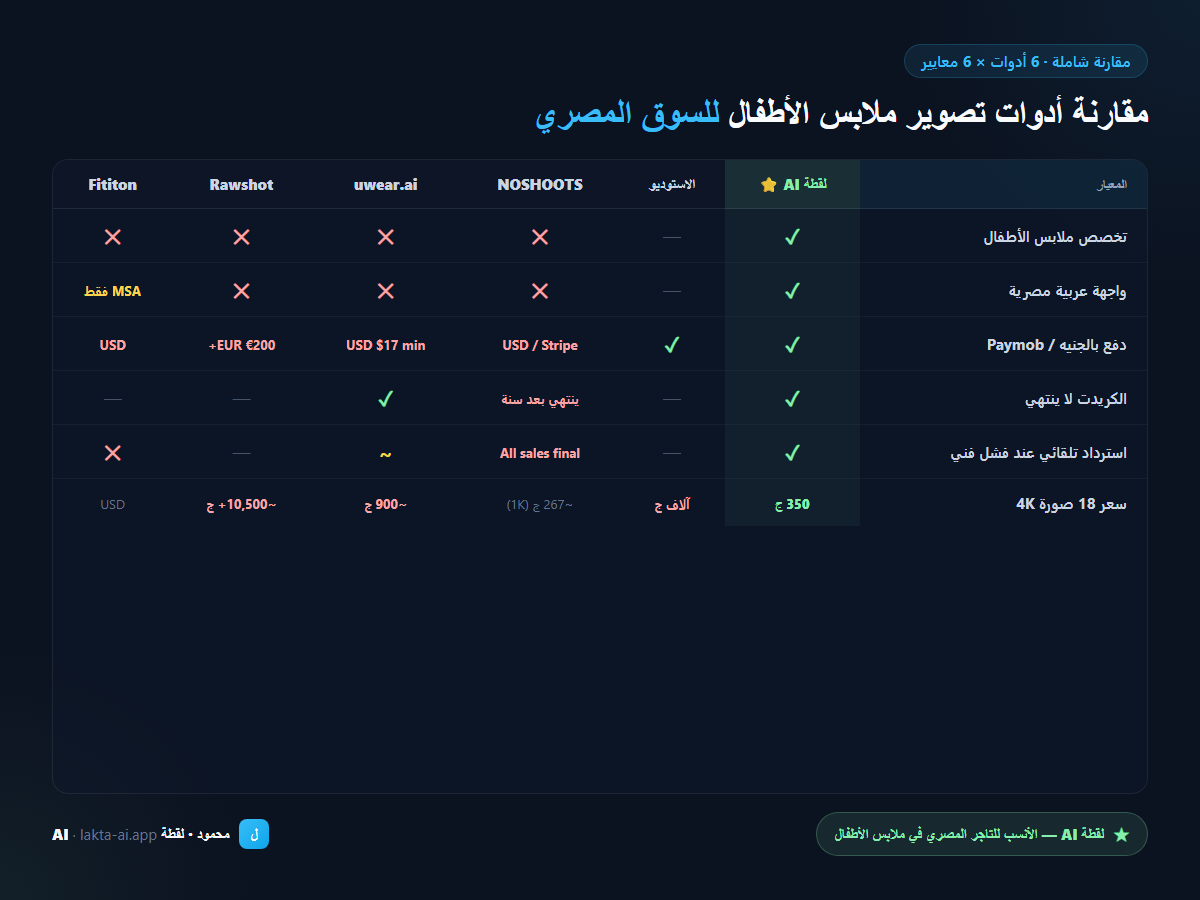Screen dimensions: 1200x900
Task: Click لقطة AI checkmark for دفع بالجنيه row
Action: (792, 345)
